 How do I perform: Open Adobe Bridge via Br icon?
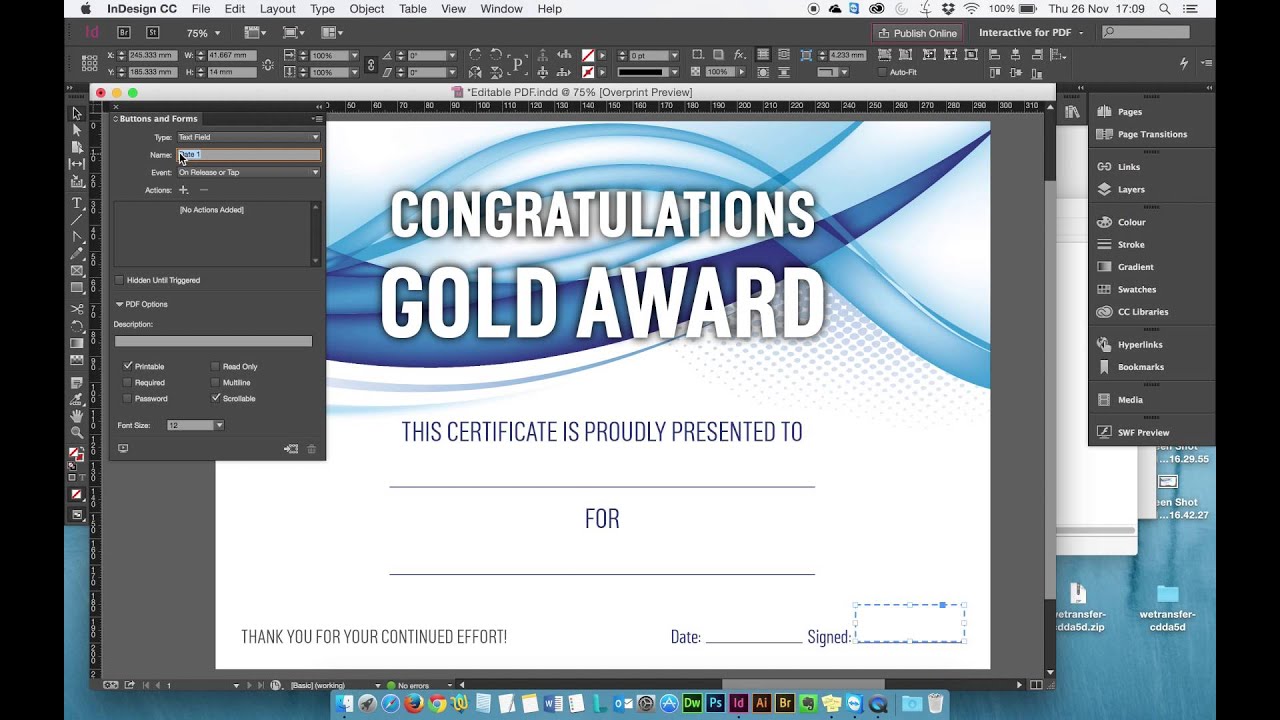coord(124,32)
